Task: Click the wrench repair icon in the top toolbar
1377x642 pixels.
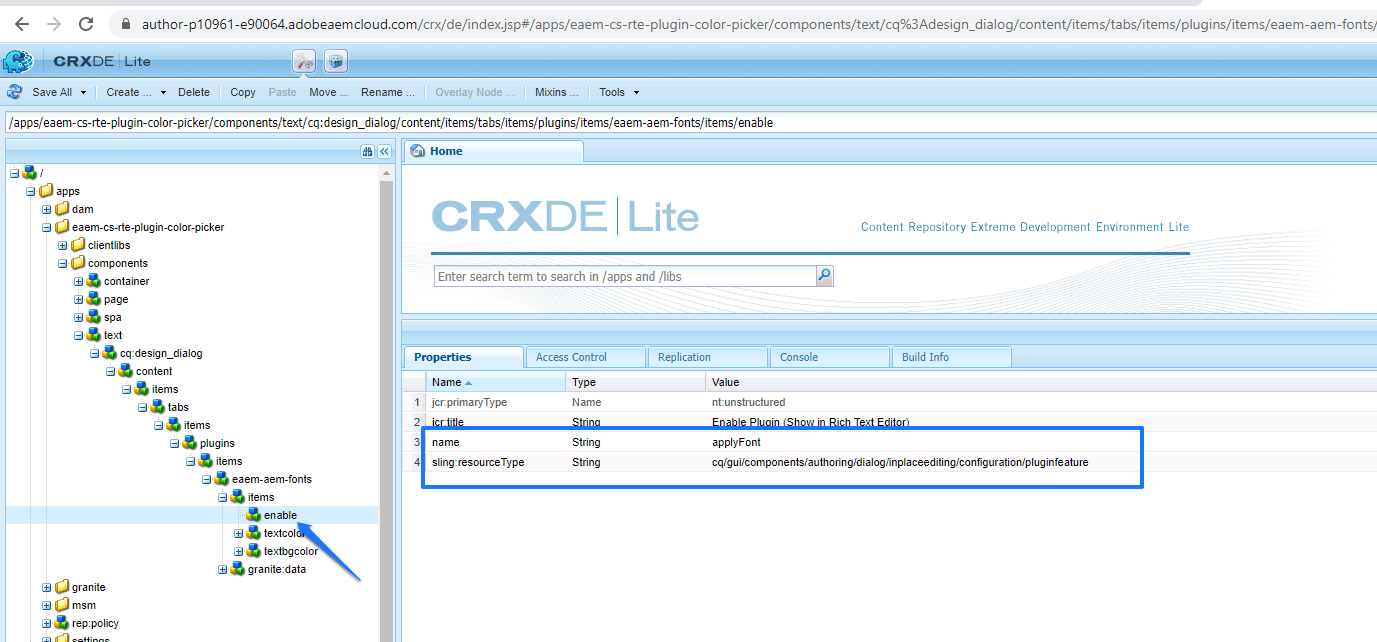Action: click(303, 61)
